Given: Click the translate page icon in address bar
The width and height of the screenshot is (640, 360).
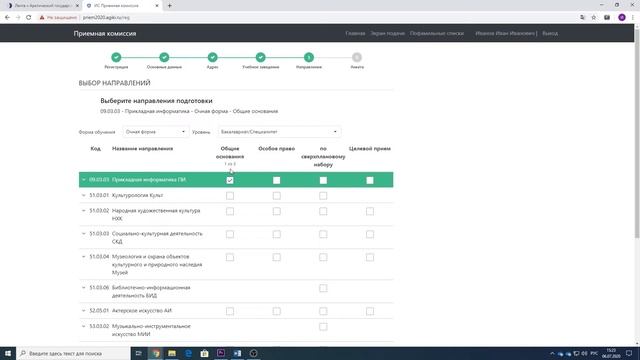Looking at the screenshot, I should tap(582, 18).
